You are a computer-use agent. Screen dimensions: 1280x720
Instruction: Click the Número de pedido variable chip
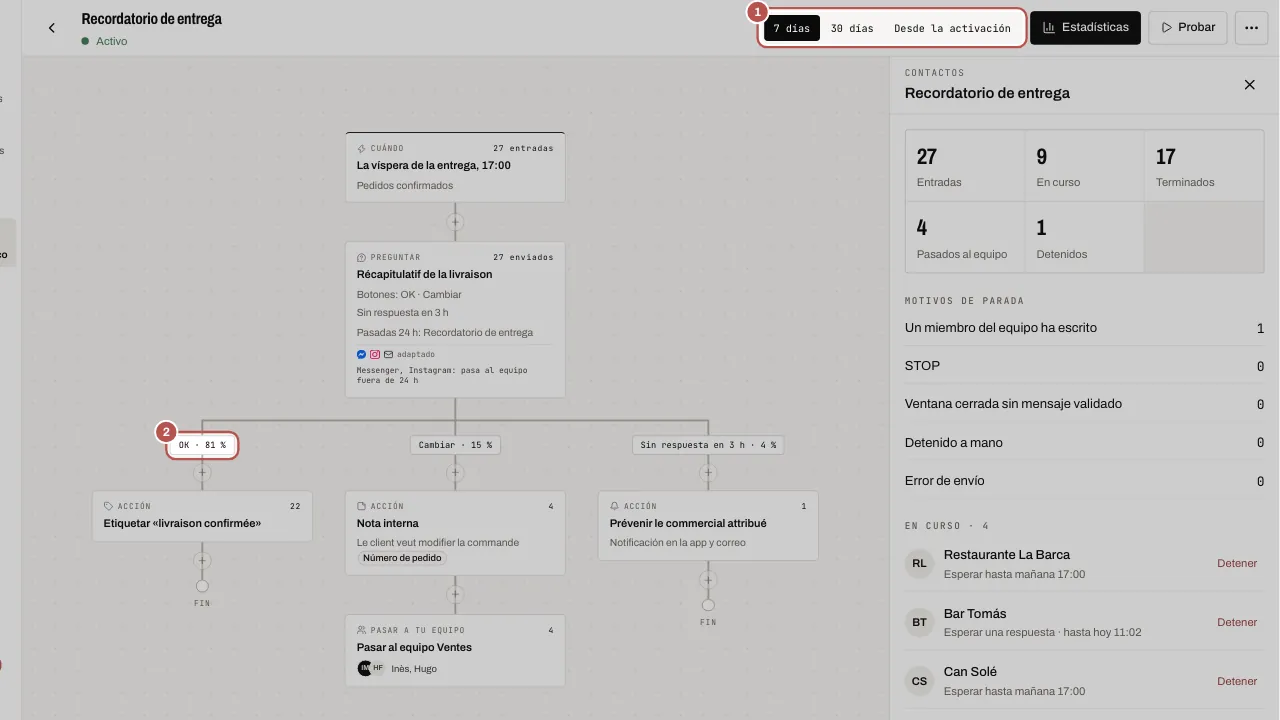tap(402, 558)
